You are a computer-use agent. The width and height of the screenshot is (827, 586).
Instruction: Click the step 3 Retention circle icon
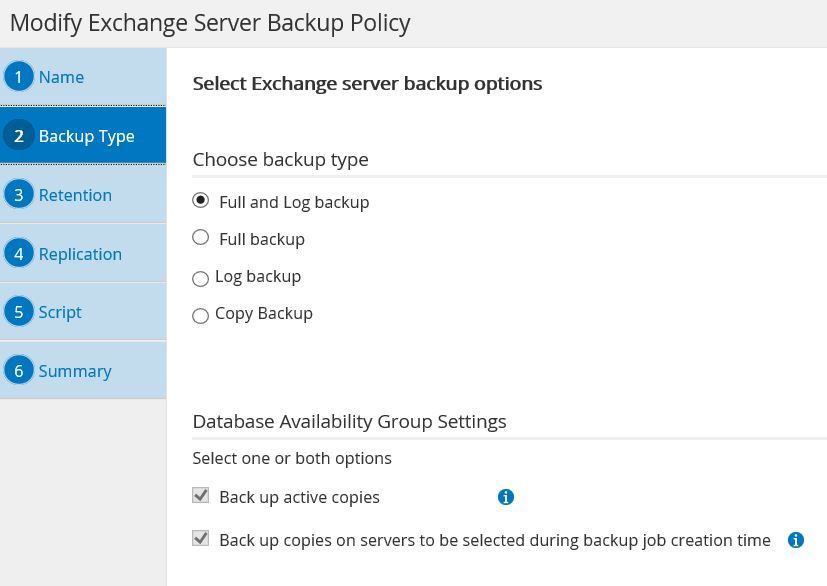pyautogui.click(x=18, y=195)
